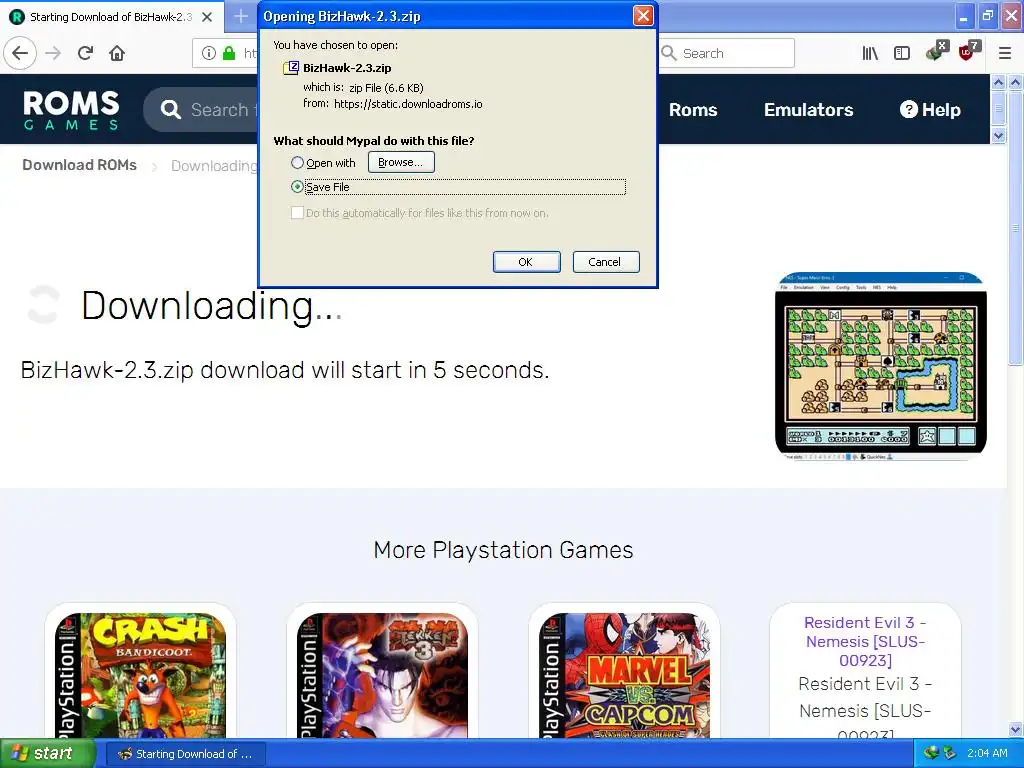Click the https://static.downloadroms.io source text

(408, 104)
